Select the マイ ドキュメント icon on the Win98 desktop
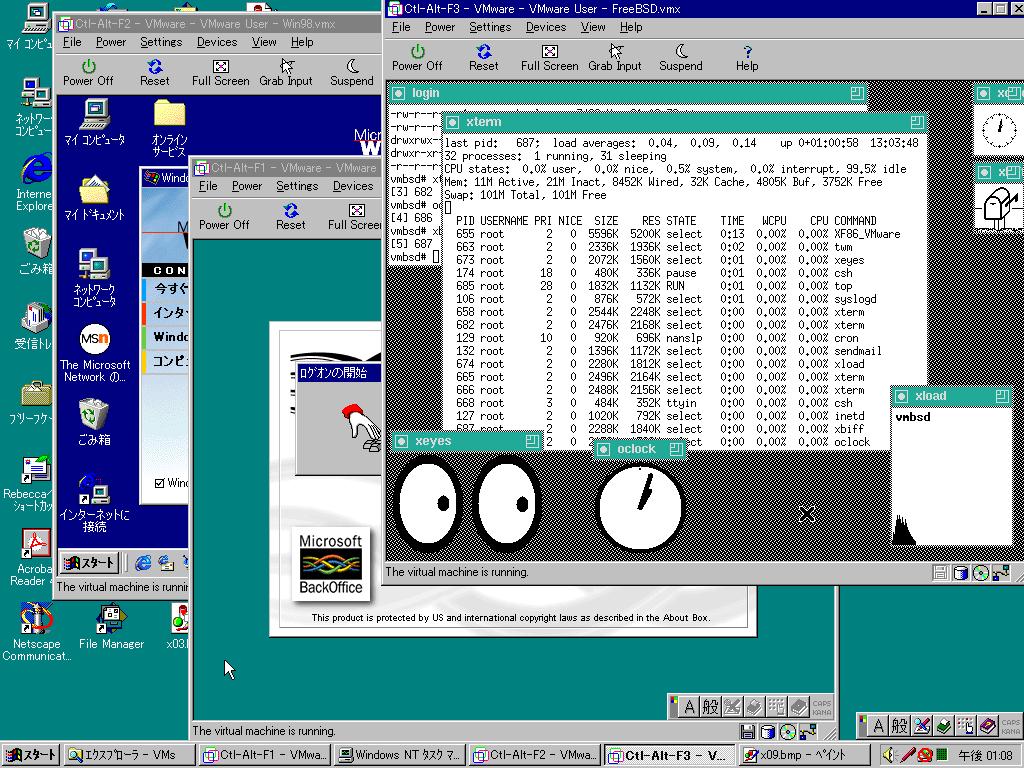1024x768 pixels. (94, 198)
